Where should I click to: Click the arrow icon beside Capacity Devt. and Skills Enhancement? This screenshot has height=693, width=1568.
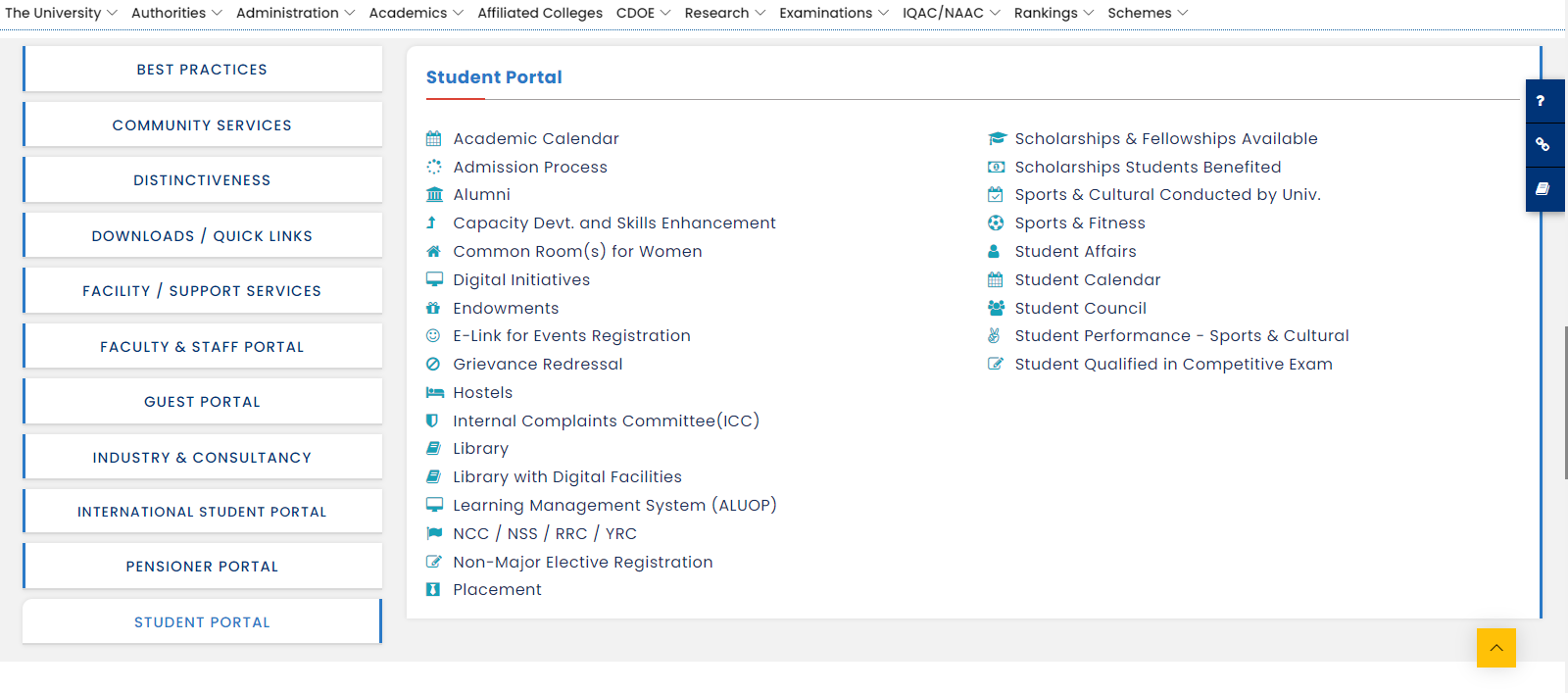pyautogui.click(x=431, y=223)
